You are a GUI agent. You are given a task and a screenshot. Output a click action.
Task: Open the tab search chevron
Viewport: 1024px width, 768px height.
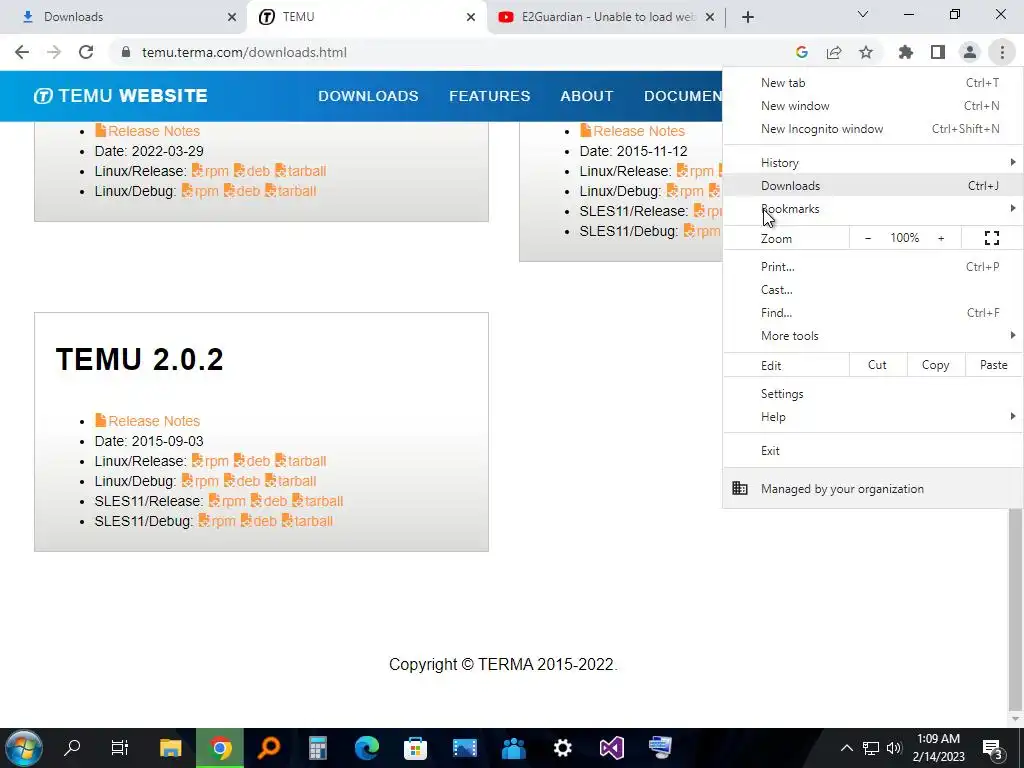[863, 14]
